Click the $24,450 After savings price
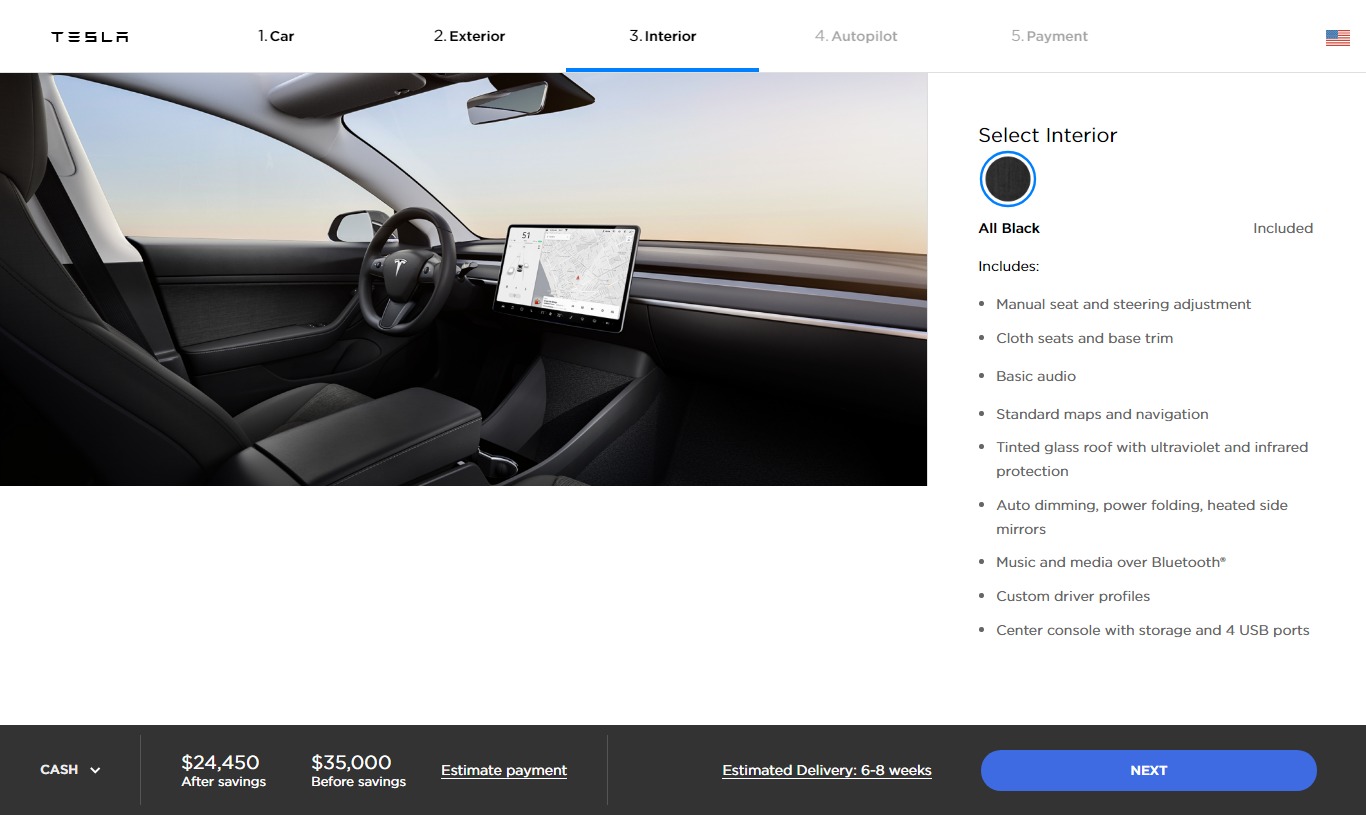This screenshot has height=815, width=1366. coord(223,770)
